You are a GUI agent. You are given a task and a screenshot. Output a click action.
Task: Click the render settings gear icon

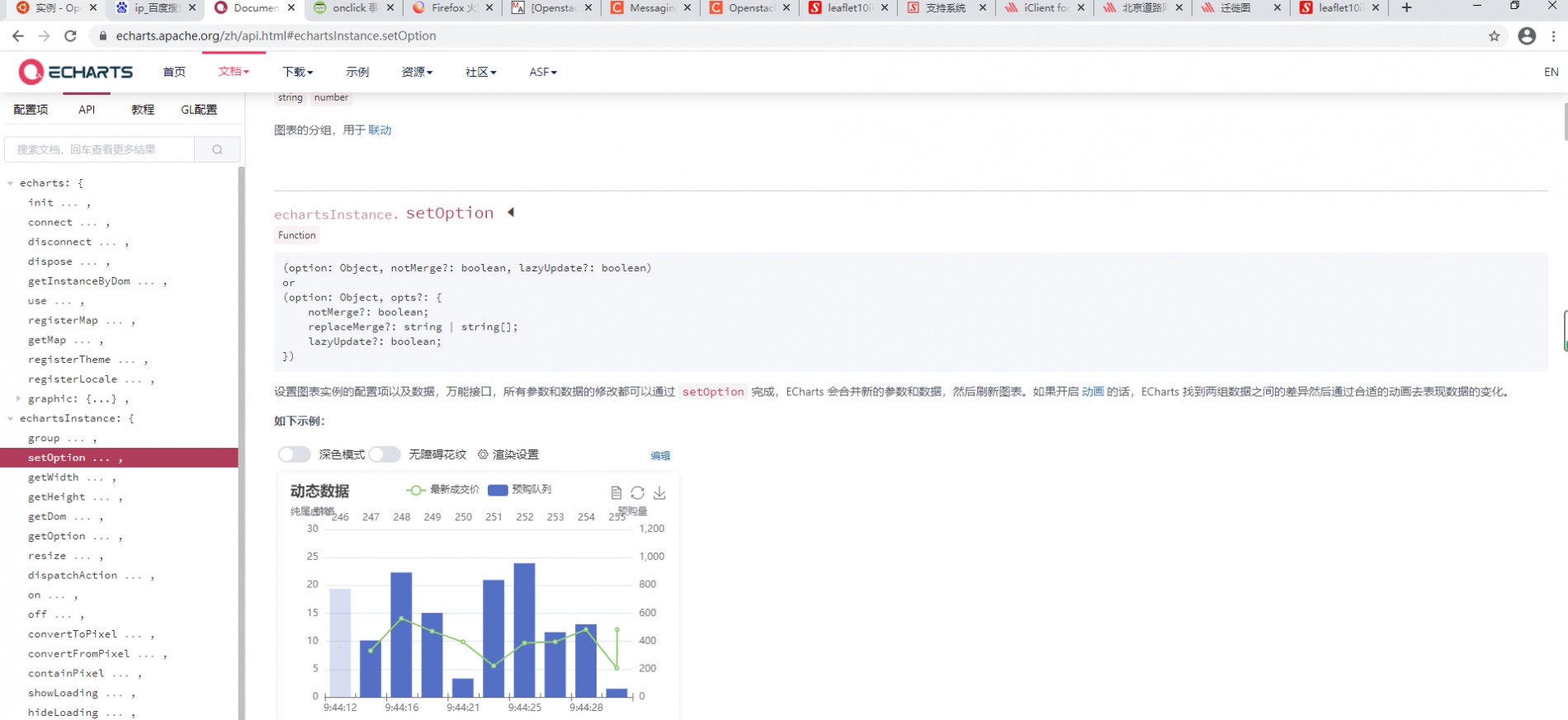pos(484,454)
